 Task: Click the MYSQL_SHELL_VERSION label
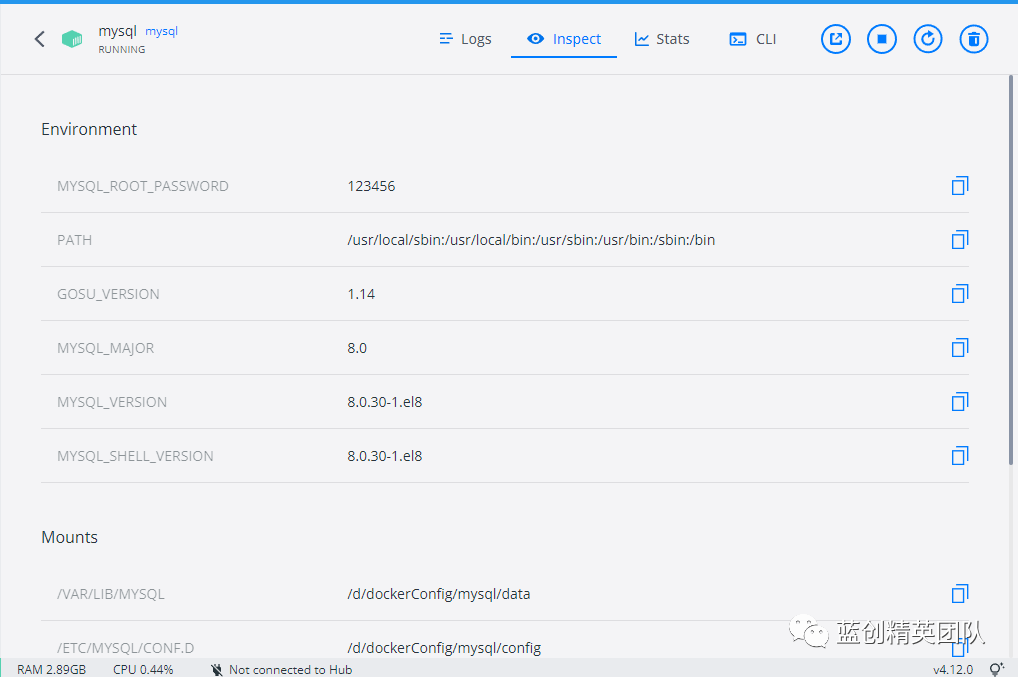135,456
